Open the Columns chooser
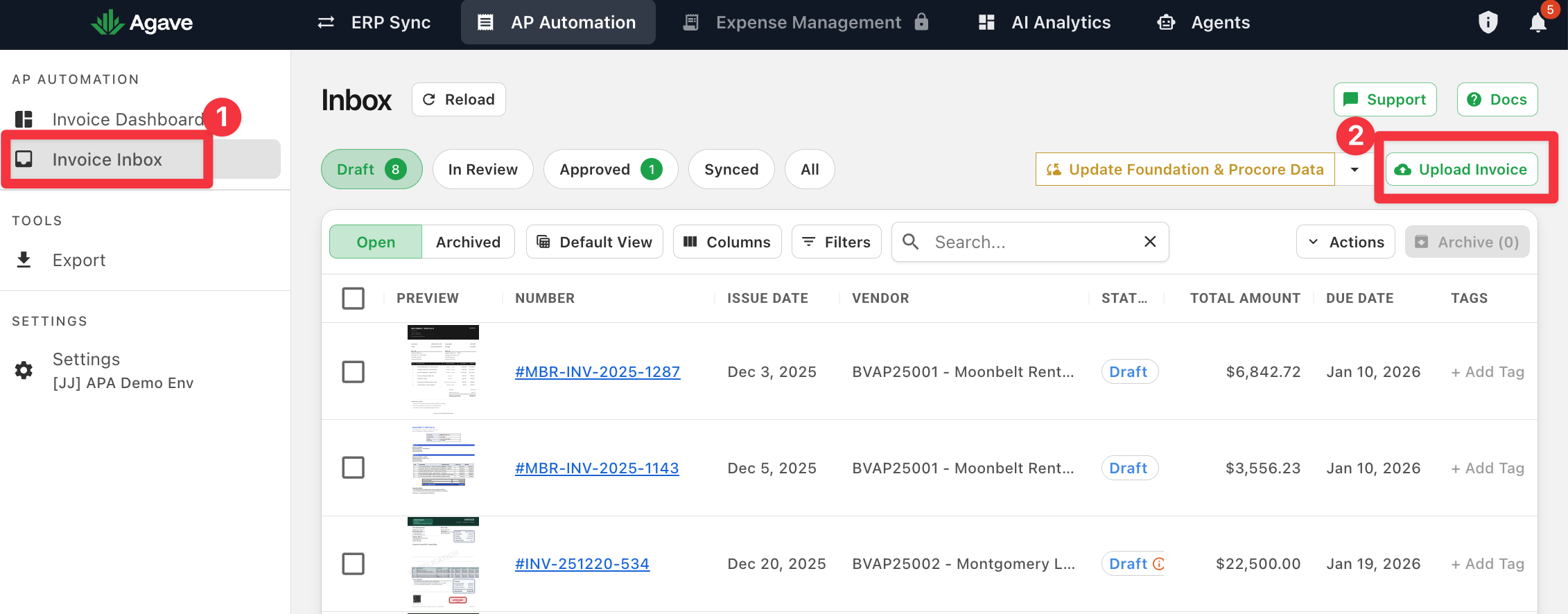 [727, 242]
